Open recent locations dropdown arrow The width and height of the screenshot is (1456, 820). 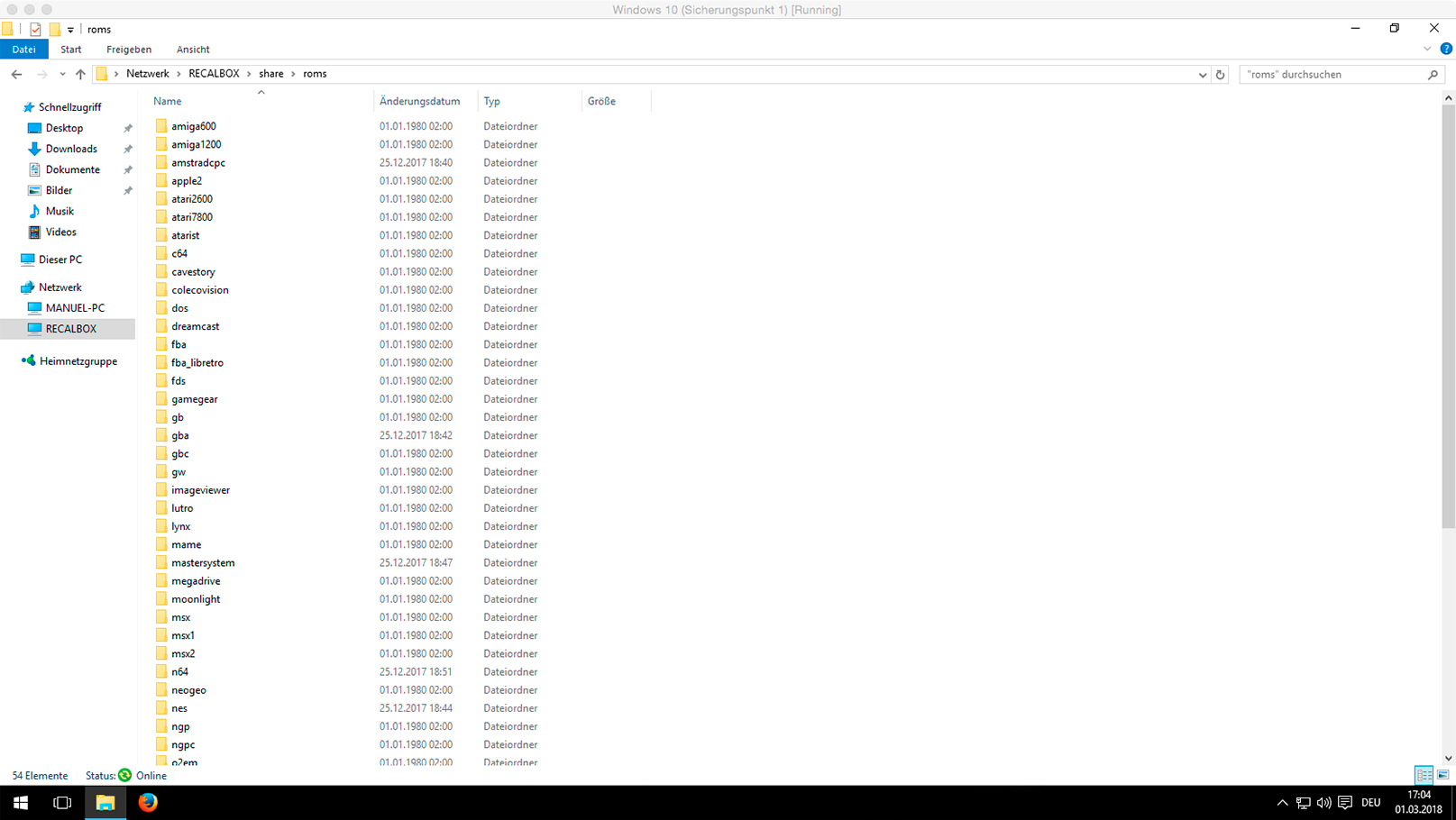pos(62,74)
